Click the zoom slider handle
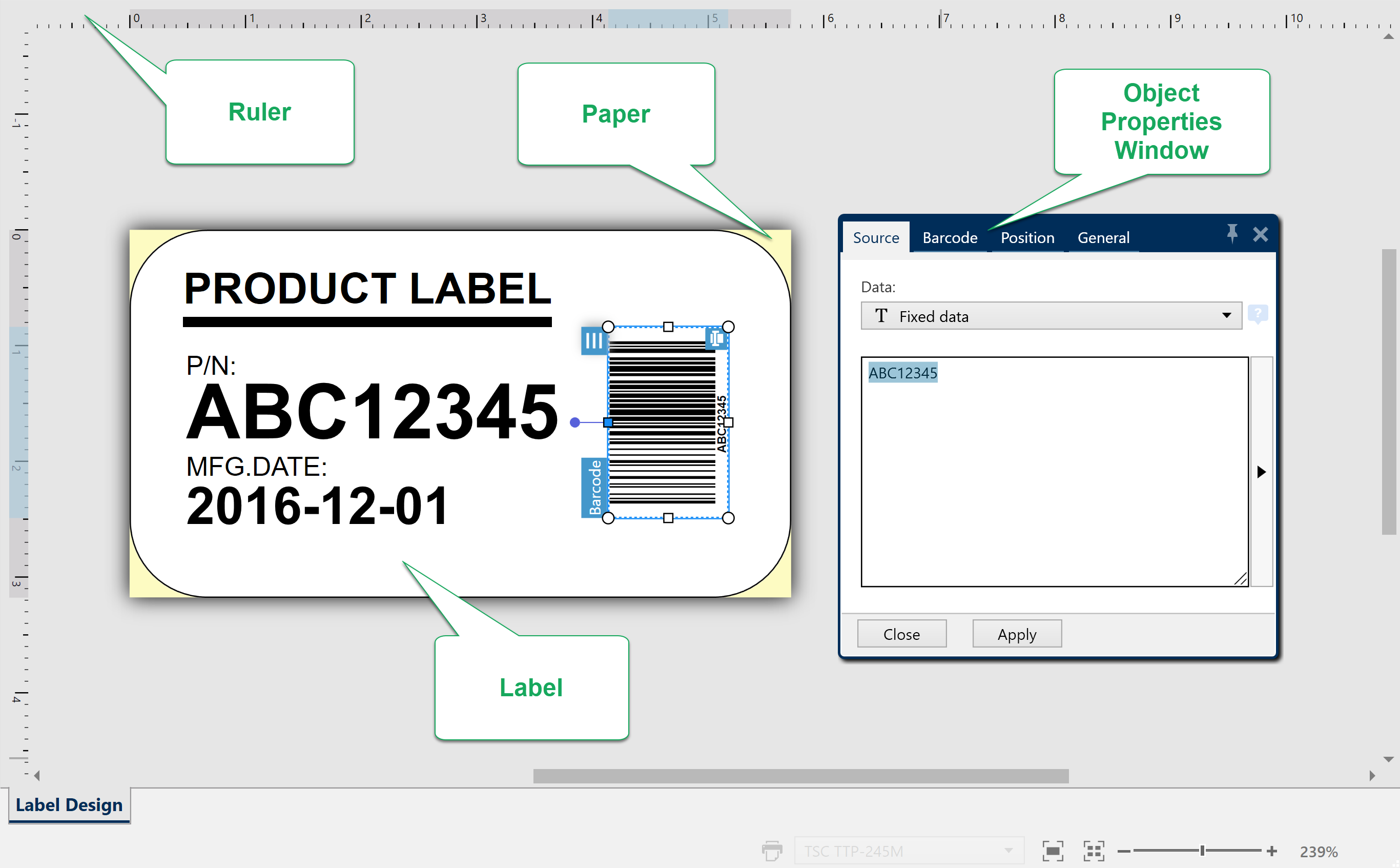Image resolution: width=1400 pixels, height=868 pixels. pos(1202,851)
